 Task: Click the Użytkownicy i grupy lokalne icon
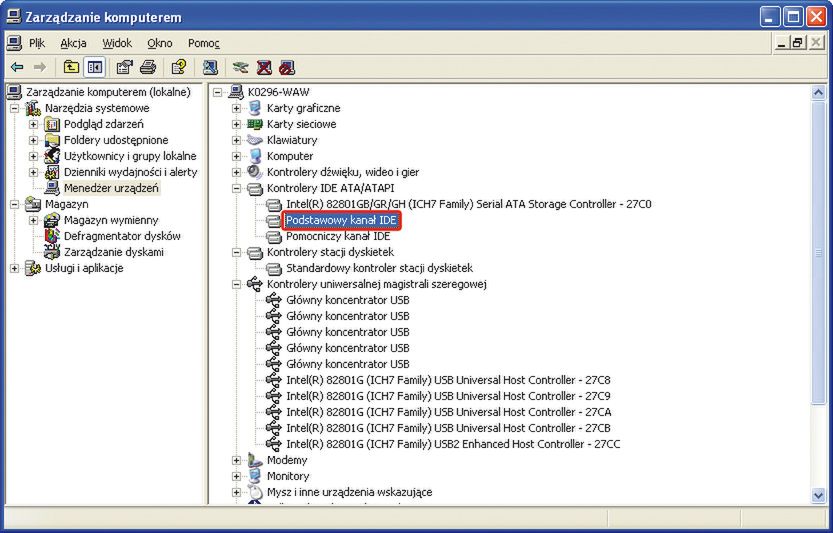[52, 156]
